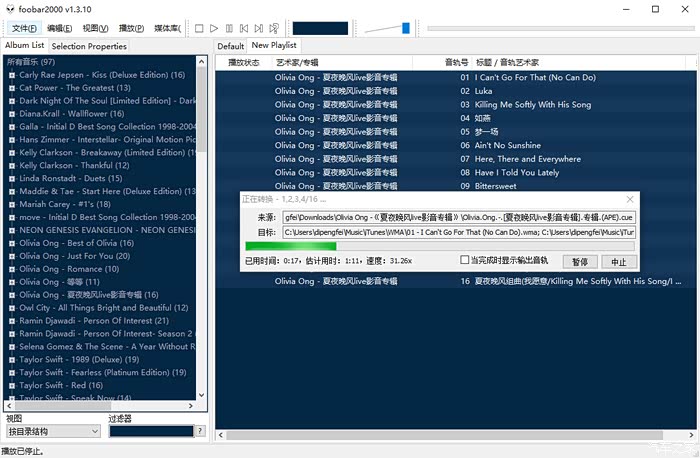Click the filter input field
This screenshot has width=700, height=458.
(150, 431)
